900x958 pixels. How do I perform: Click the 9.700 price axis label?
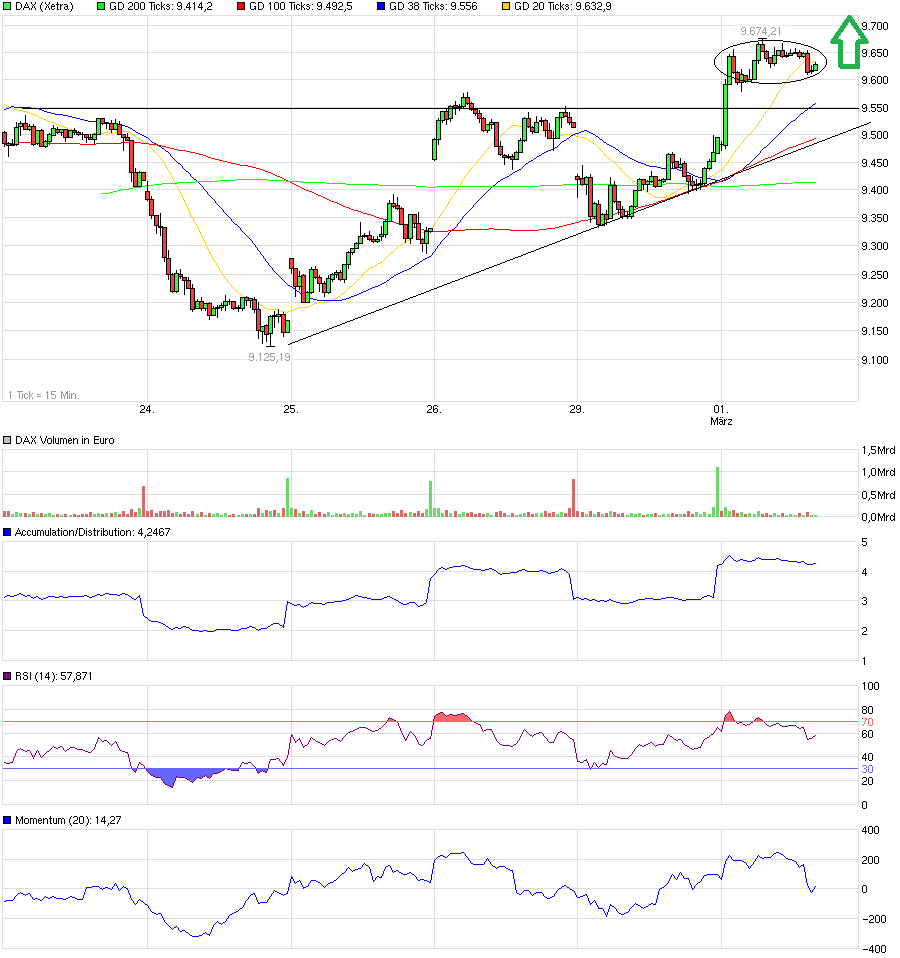point(874,26)
